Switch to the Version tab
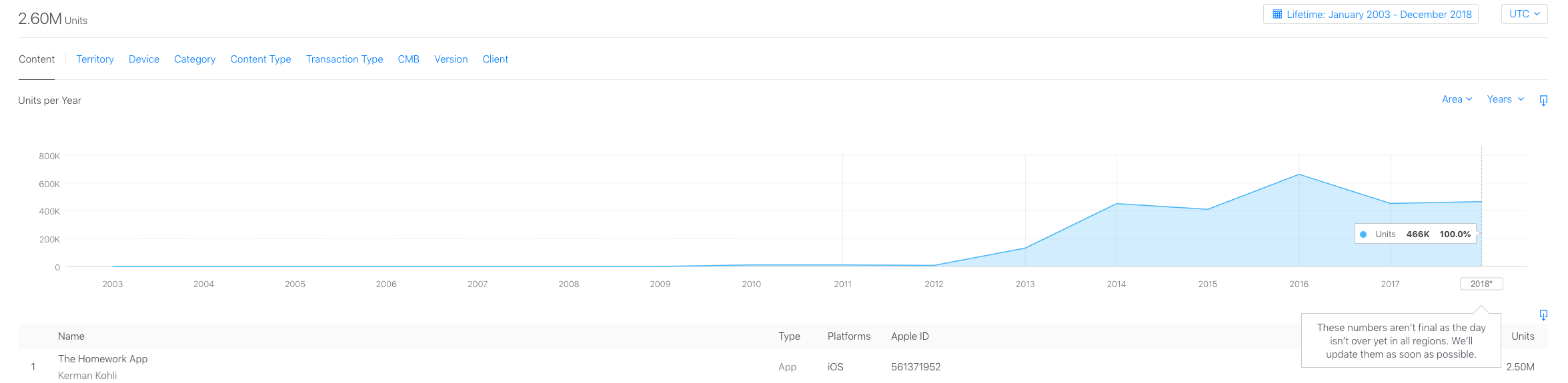This screenshot has width=1568, height=383. 451,59
